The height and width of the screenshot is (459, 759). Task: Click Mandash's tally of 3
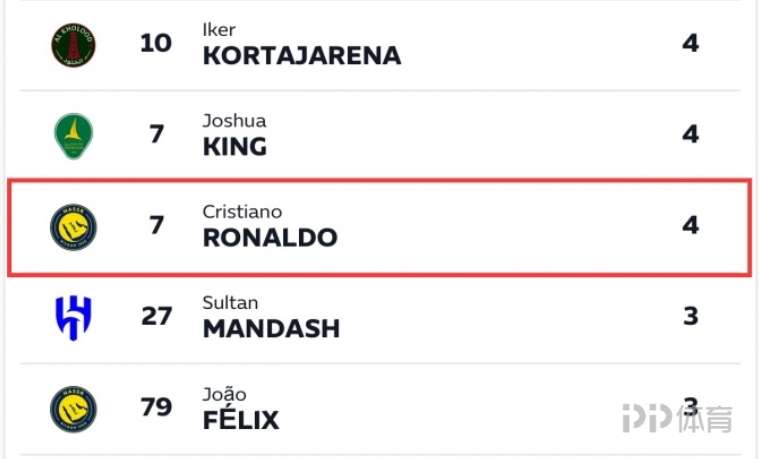click(691, 316)
